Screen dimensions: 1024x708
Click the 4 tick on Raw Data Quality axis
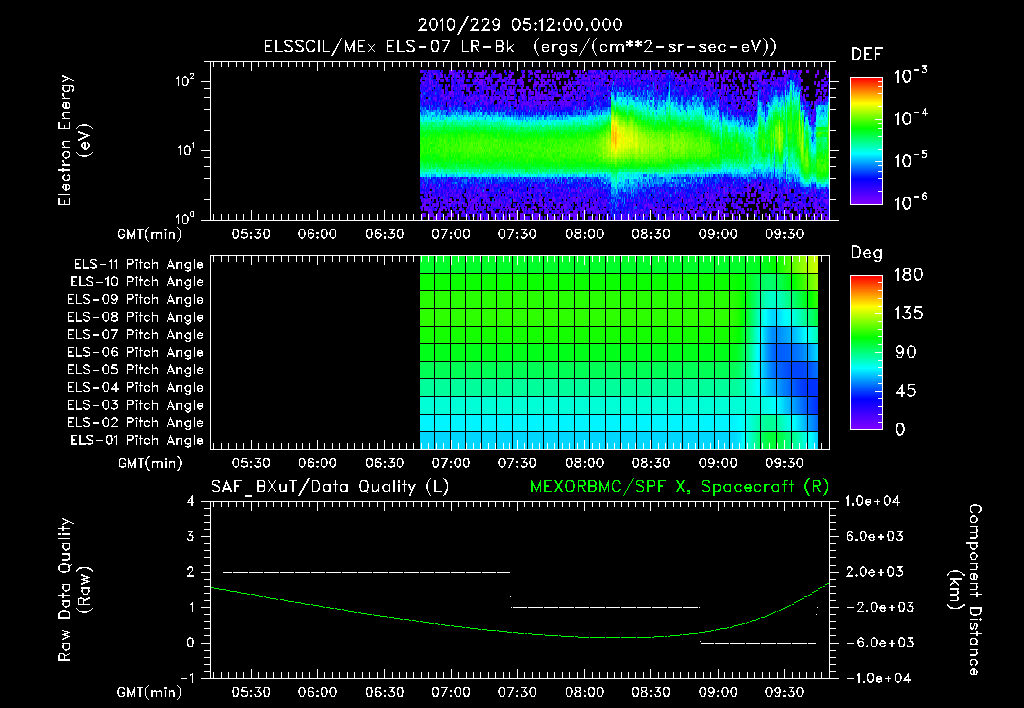(190, 501)
